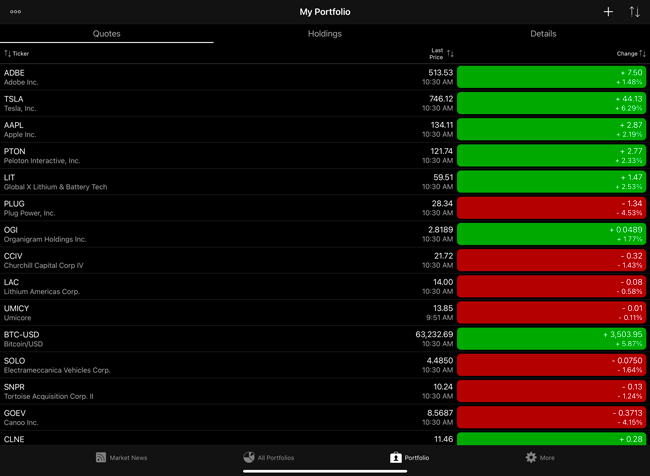Toggle TSLA change box showing +44.13

[x=551, y=103]
